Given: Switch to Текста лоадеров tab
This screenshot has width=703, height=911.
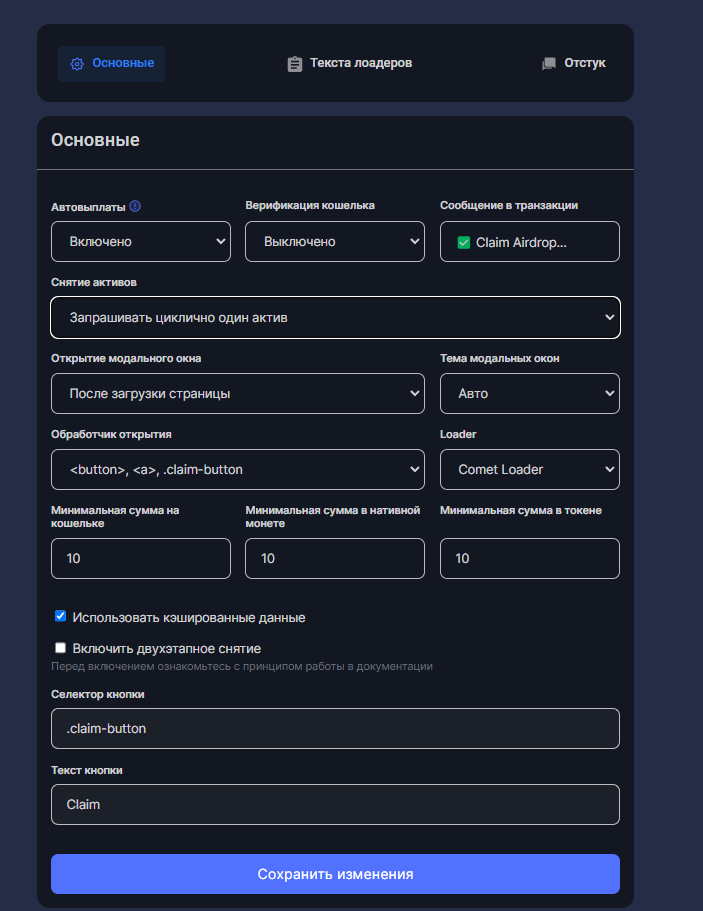Looking at the screenshot, I should (x=349, y=64).
